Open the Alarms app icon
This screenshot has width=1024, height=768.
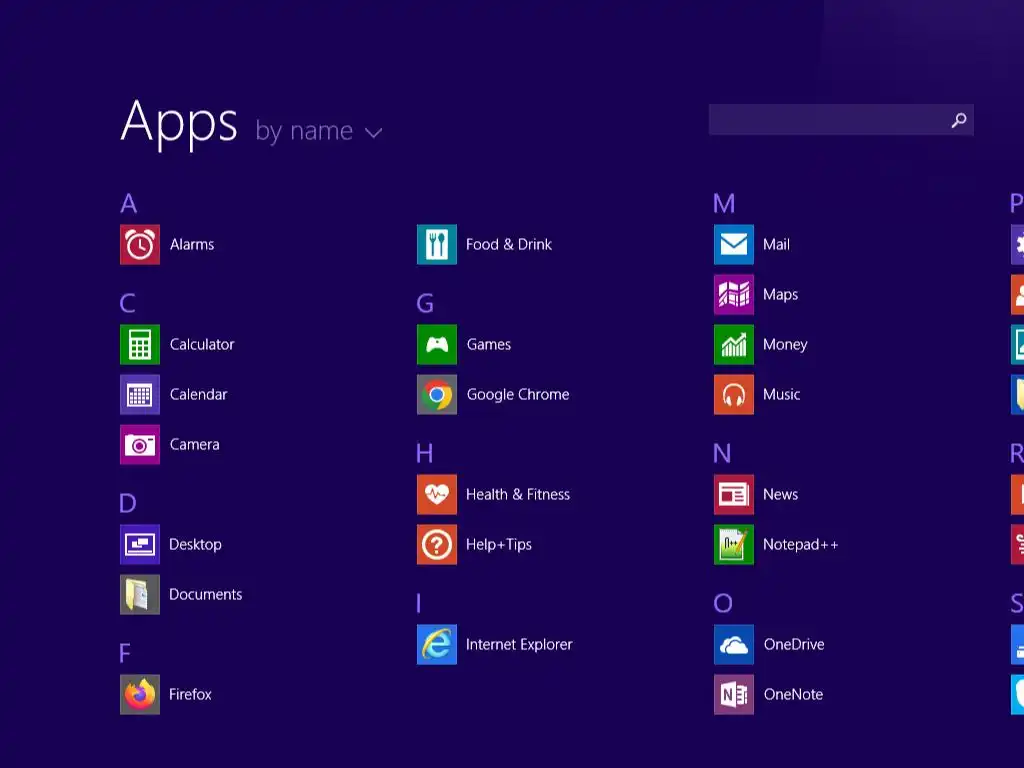pyautogui.click(x=140, y=245)
